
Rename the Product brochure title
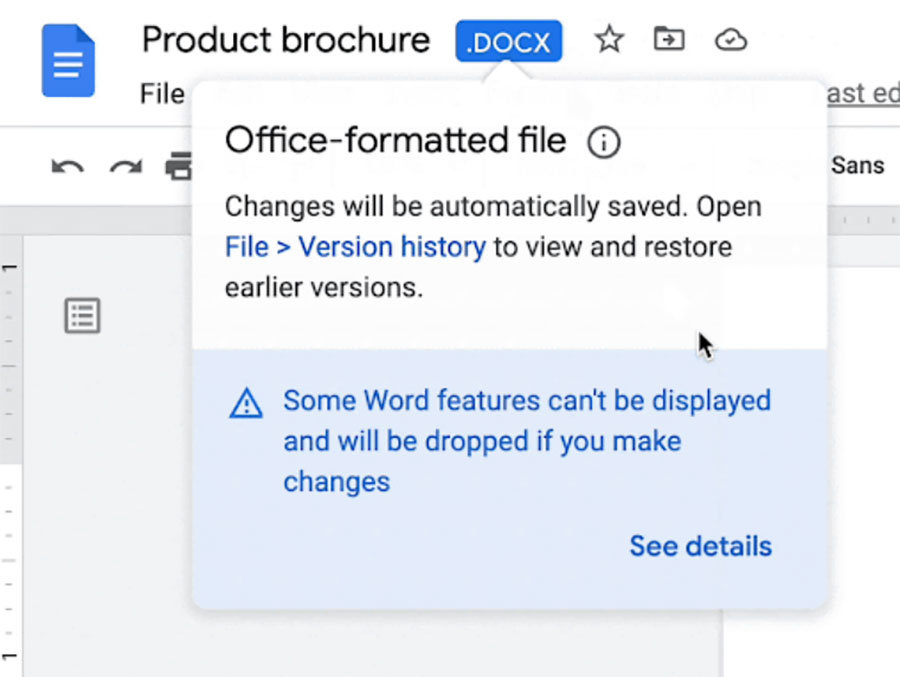285,40
